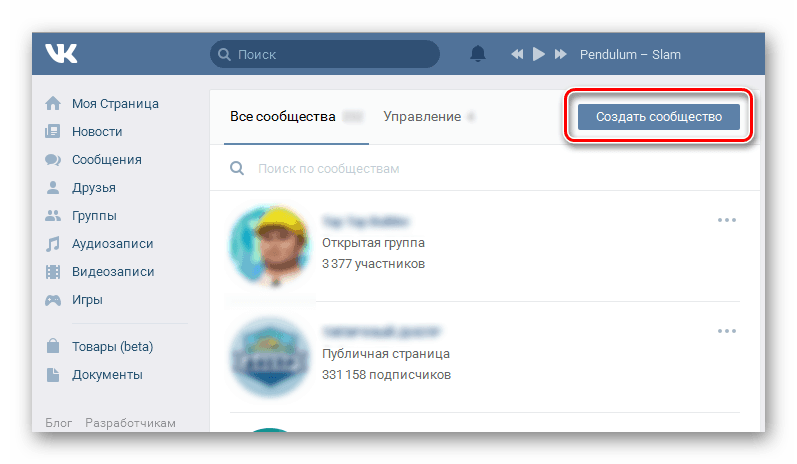797x464 pixels.
Task: Follow the Блог footer link
Action: [x=58, y=423]
